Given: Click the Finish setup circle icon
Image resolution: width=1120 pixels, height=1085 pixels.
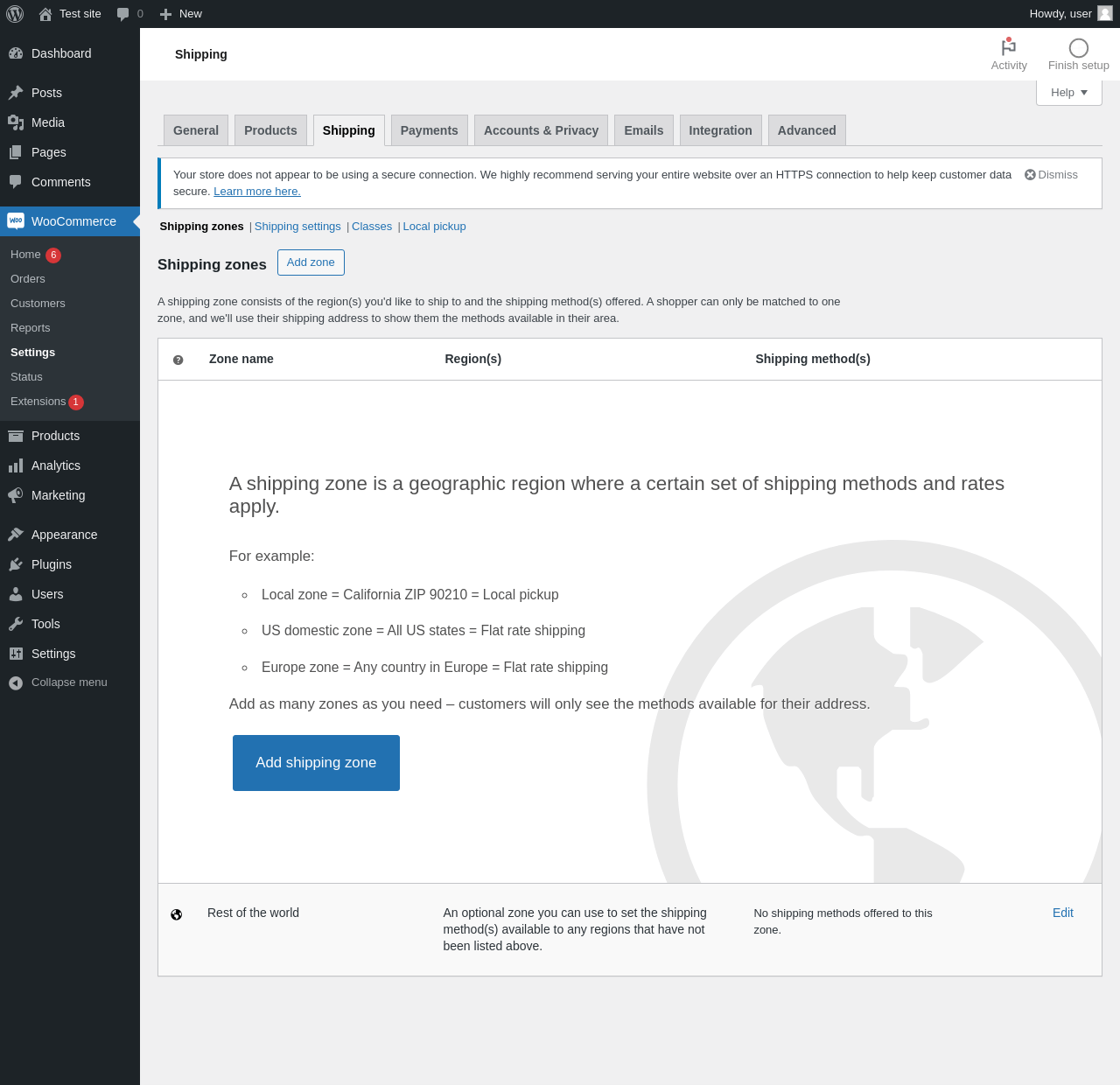Looking at the screenshot, I should coord(1079,48).
